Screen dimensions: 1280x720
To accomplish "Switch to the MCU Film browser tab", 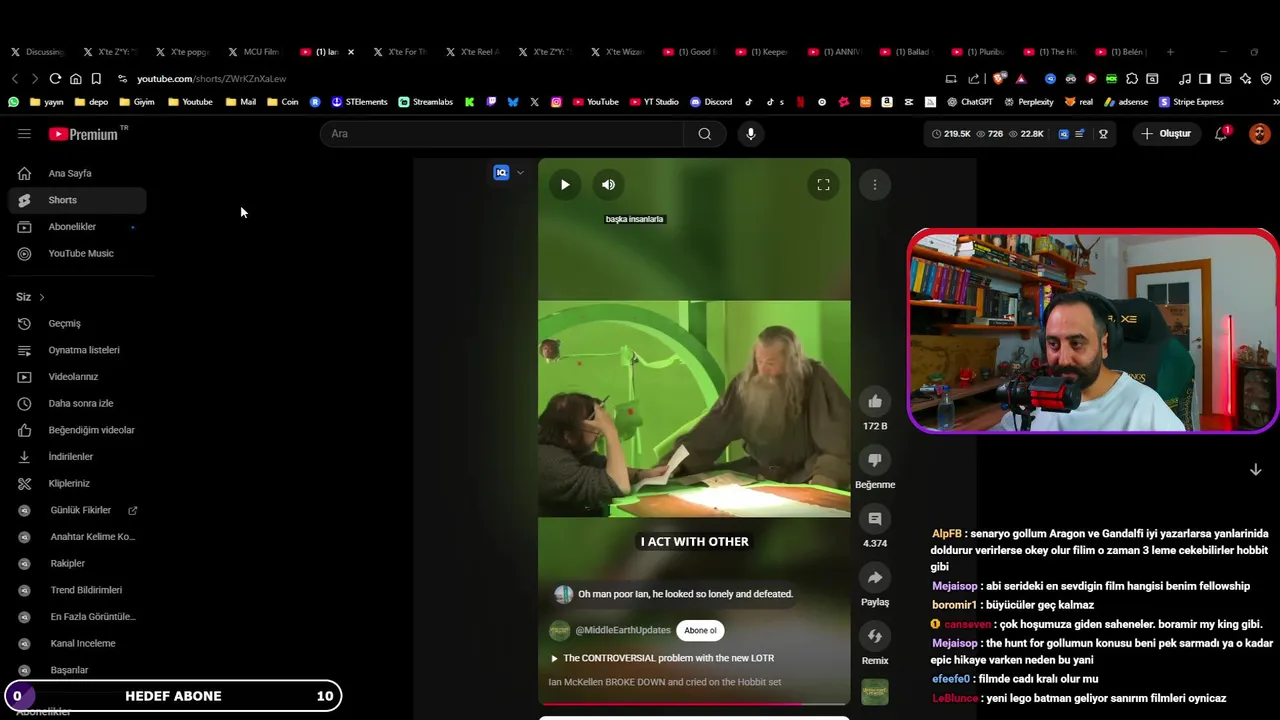I will coord(254,52).
